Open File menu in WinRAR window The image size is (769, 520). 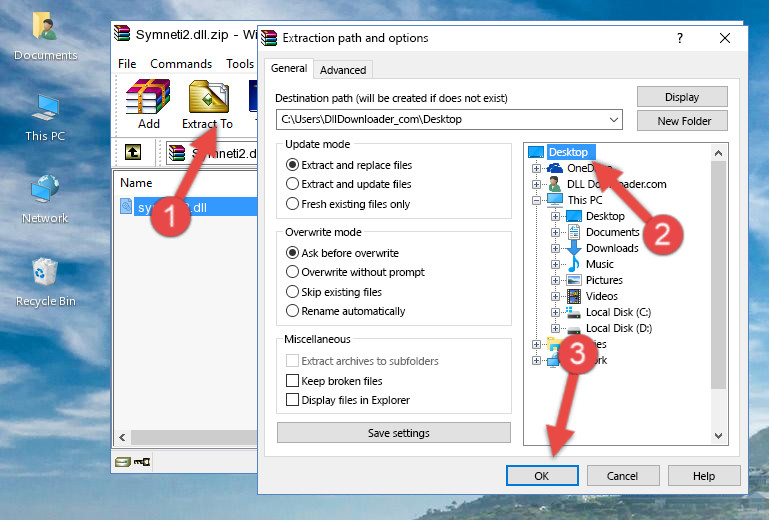(x=127, y=64)
